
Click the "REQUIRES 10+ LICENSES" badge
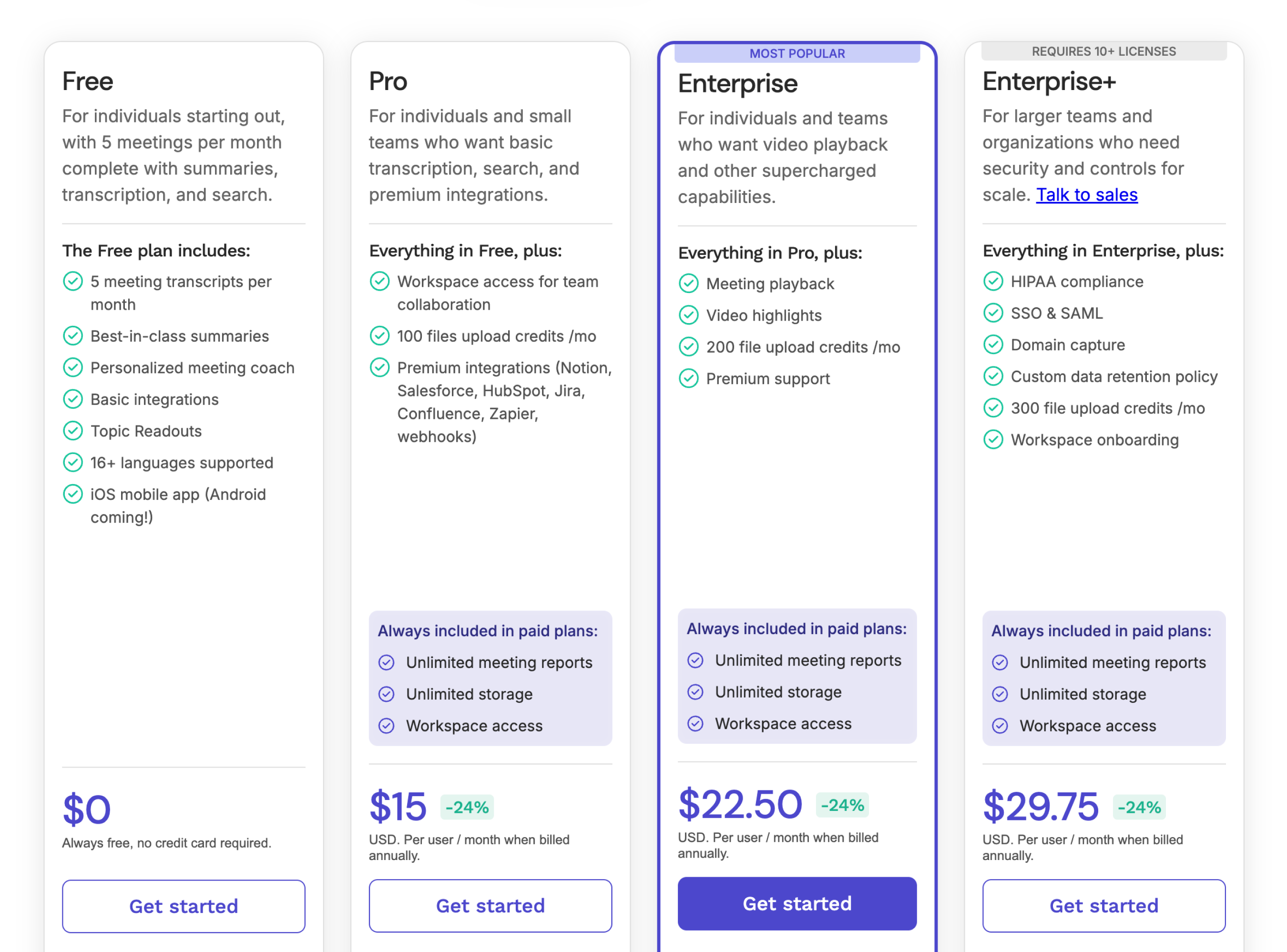coord(1103,51)
